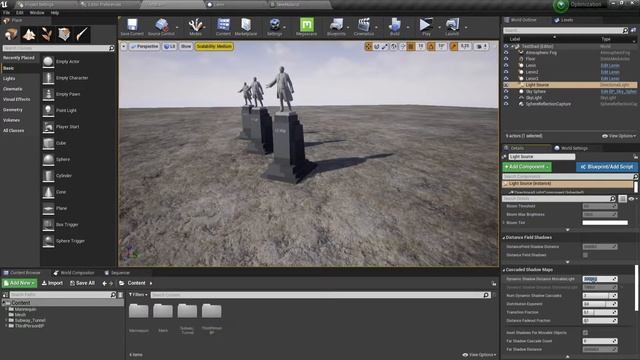Hide Atmospheric Fog with its eye icon
Image resolution: width=640 pixels, height=360 pixels.
506,53
